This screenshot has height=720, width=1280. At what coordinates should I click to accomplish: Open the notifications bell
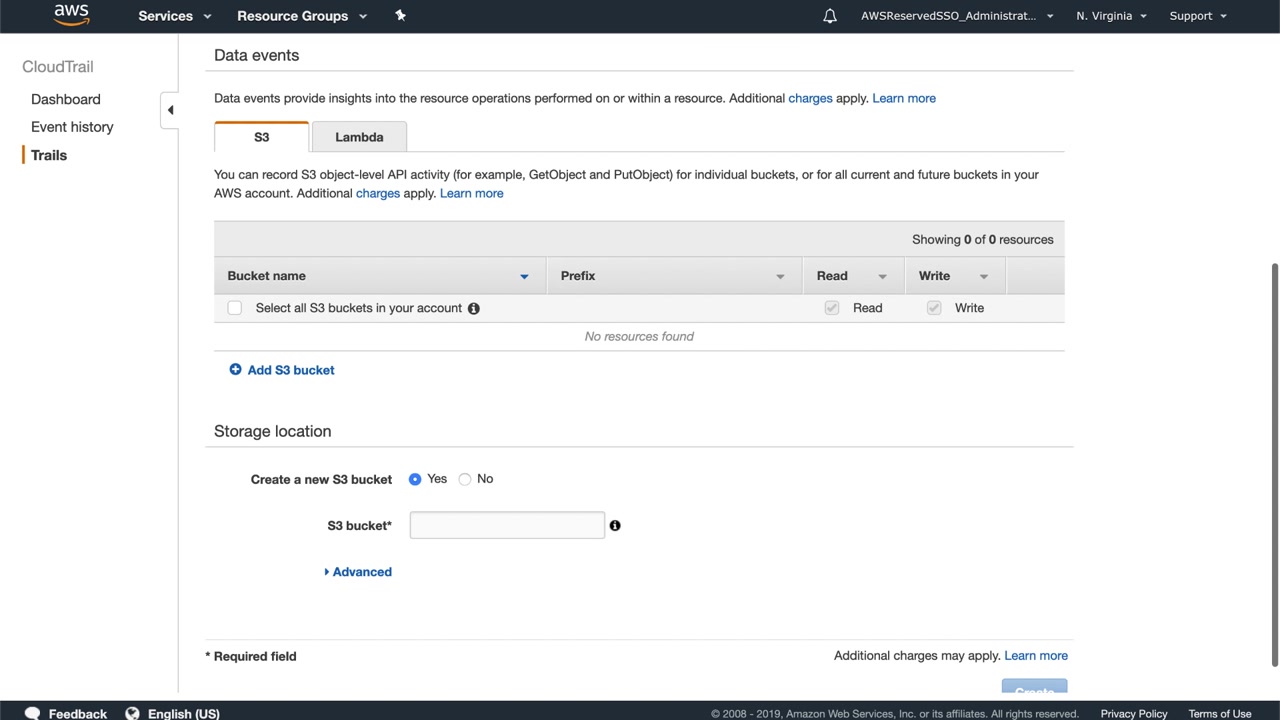tap(830, 16)
